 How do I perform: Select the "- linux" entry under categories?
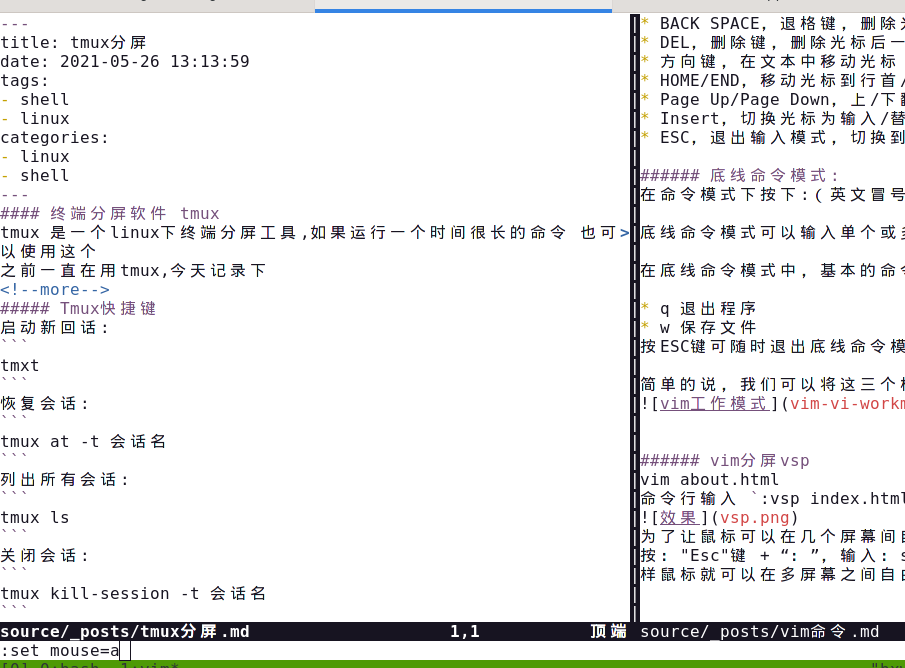(x=35, y=157)
